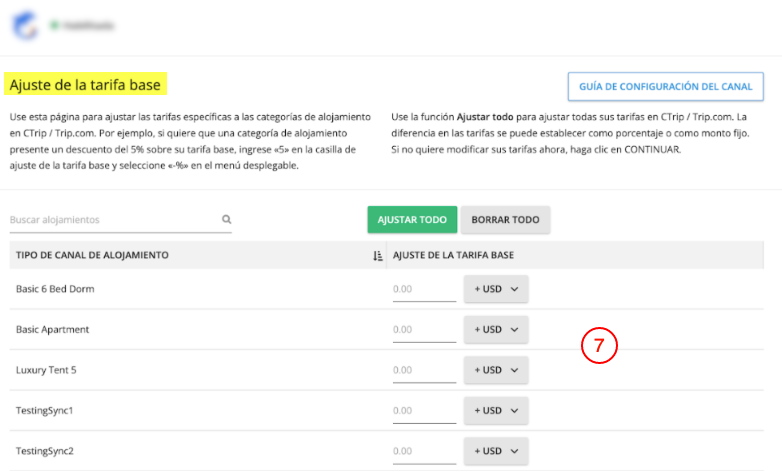This screenshot has width=782, height=473.
Task: Focus the Buscar alojamientos search field
Action: (x=113, y=220)
